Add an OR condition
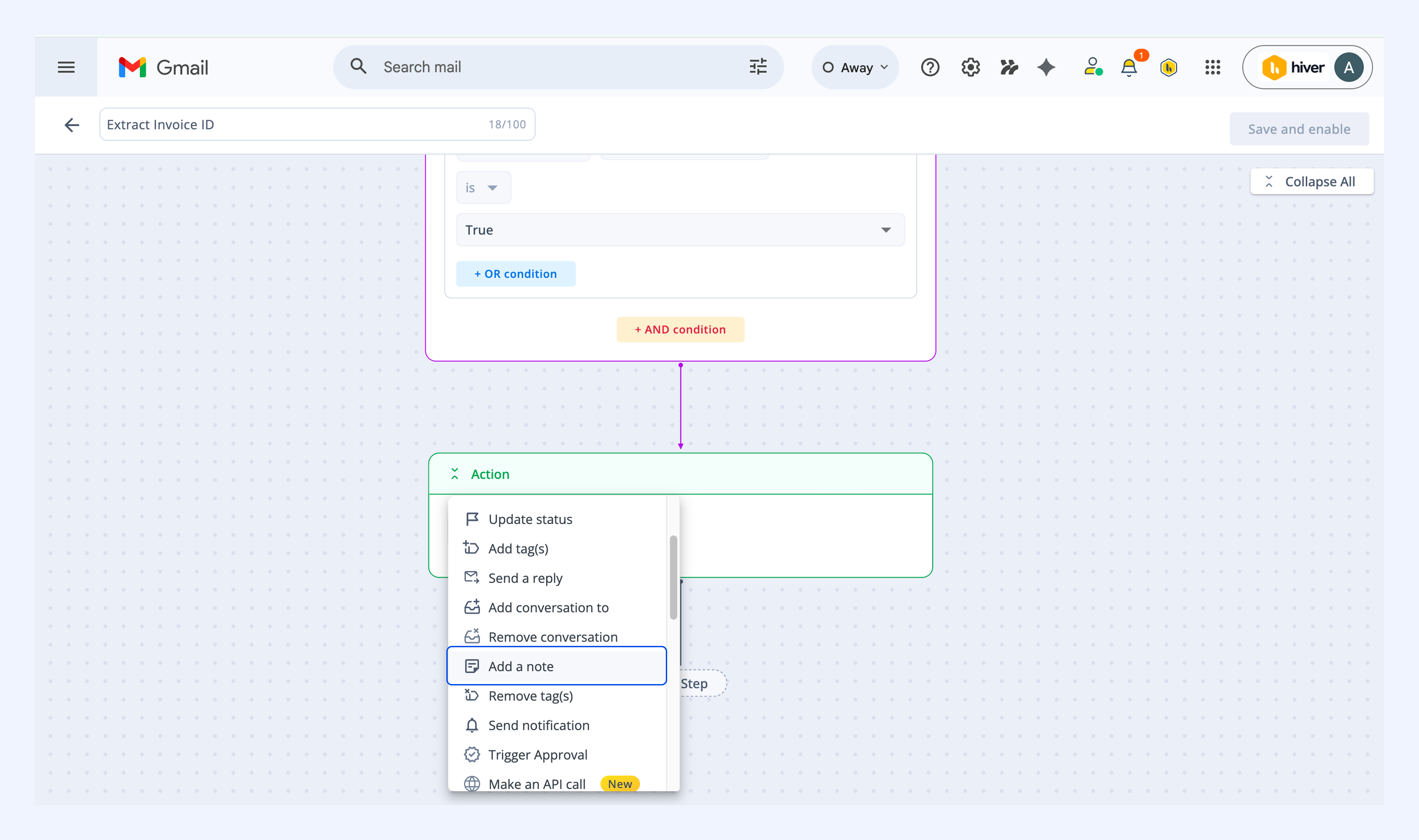The height and width of the screenshot is (840, 1419). point(516,273)
